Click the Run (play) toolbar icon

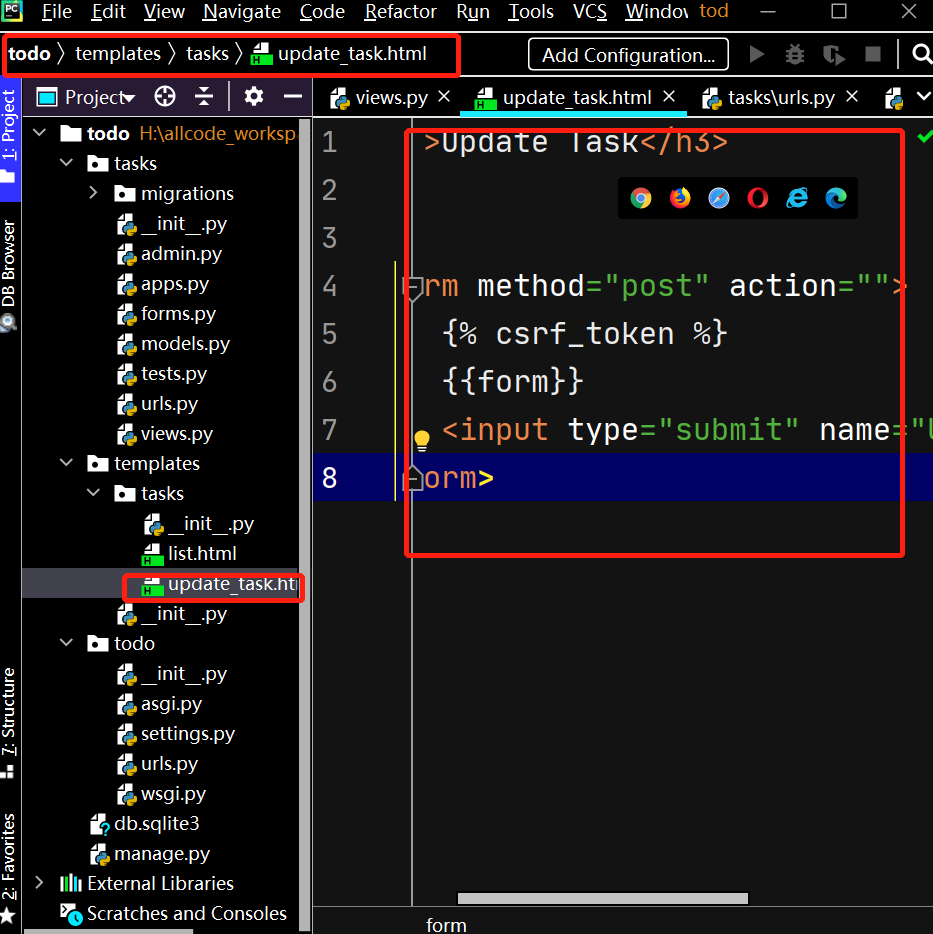pos(757,55)
